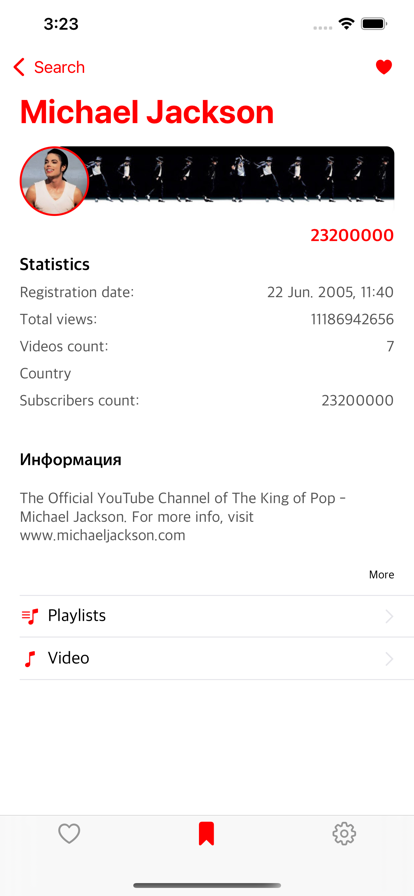This screenshot has width=414, height=896.
Task: Show More channel description text
Action: tap(381, 574)
